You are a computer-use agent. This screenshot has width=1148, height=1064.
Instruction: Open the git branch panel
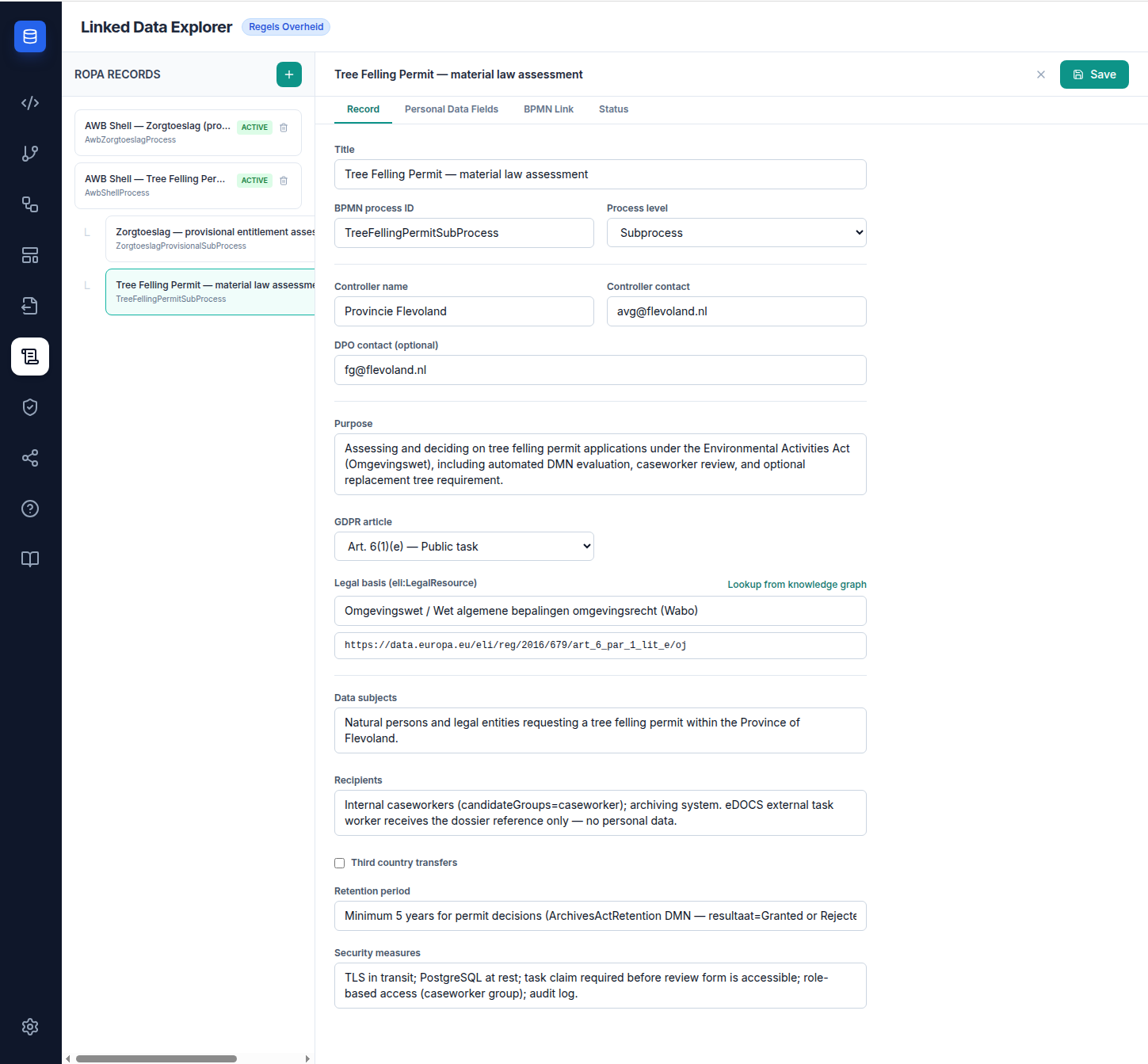pyautogui.click(x=29, y=153)
